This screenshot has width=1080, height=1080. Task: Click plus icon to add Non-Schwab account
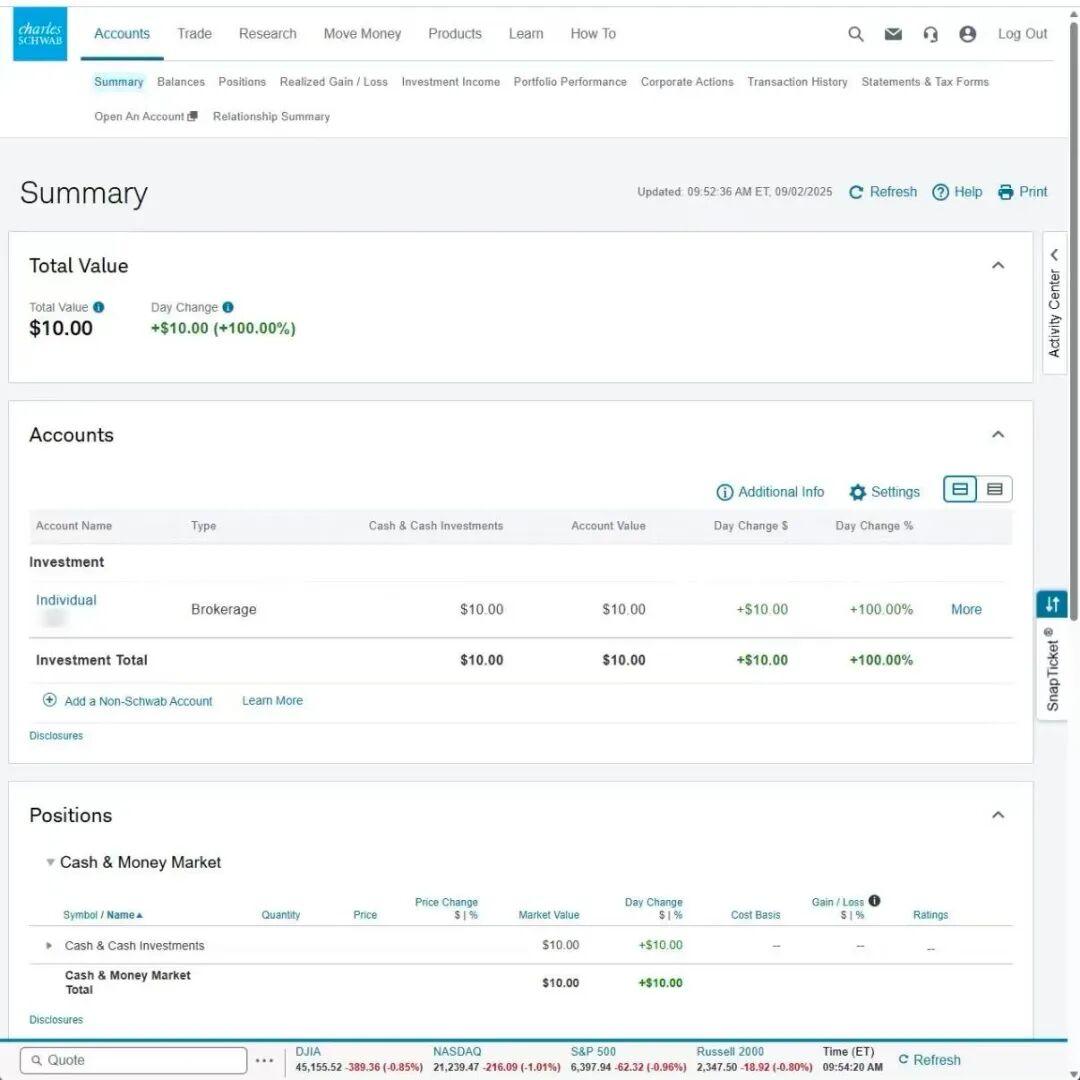(50, 700)
